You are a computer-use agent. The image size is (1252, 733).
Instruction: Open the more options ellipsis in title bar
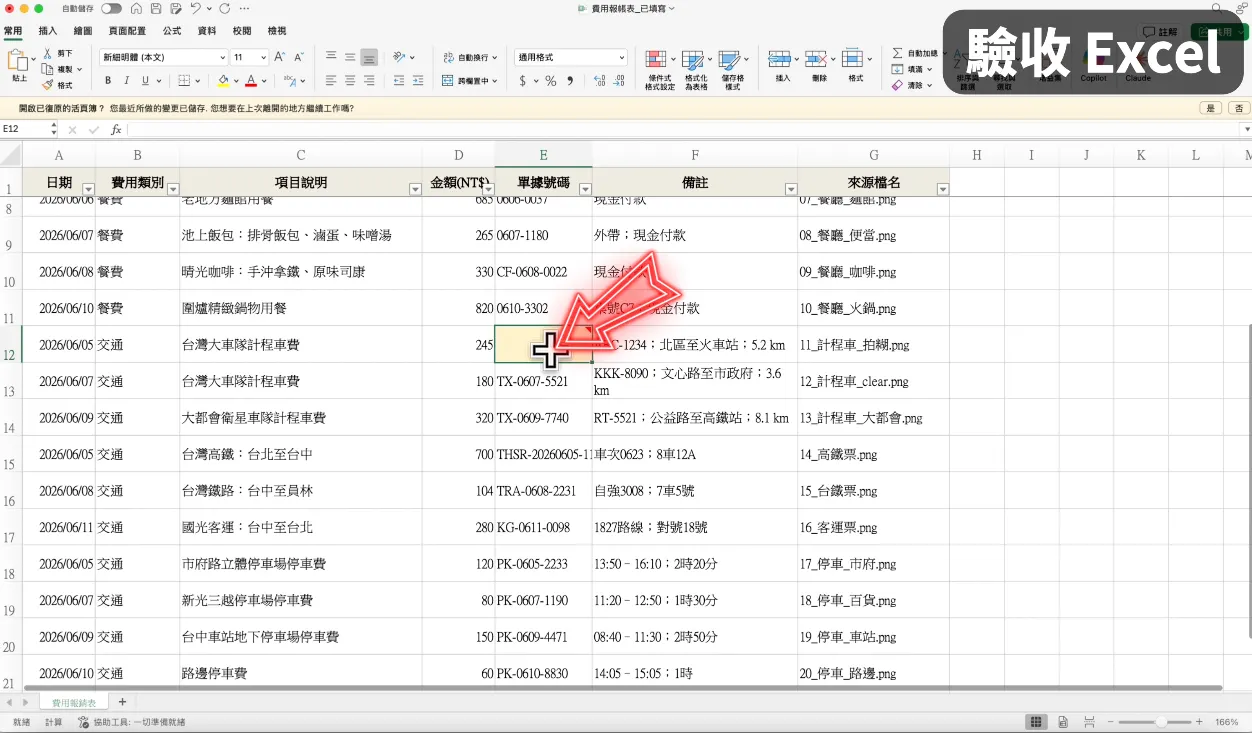pyautogui.click(x=242, y=8)
